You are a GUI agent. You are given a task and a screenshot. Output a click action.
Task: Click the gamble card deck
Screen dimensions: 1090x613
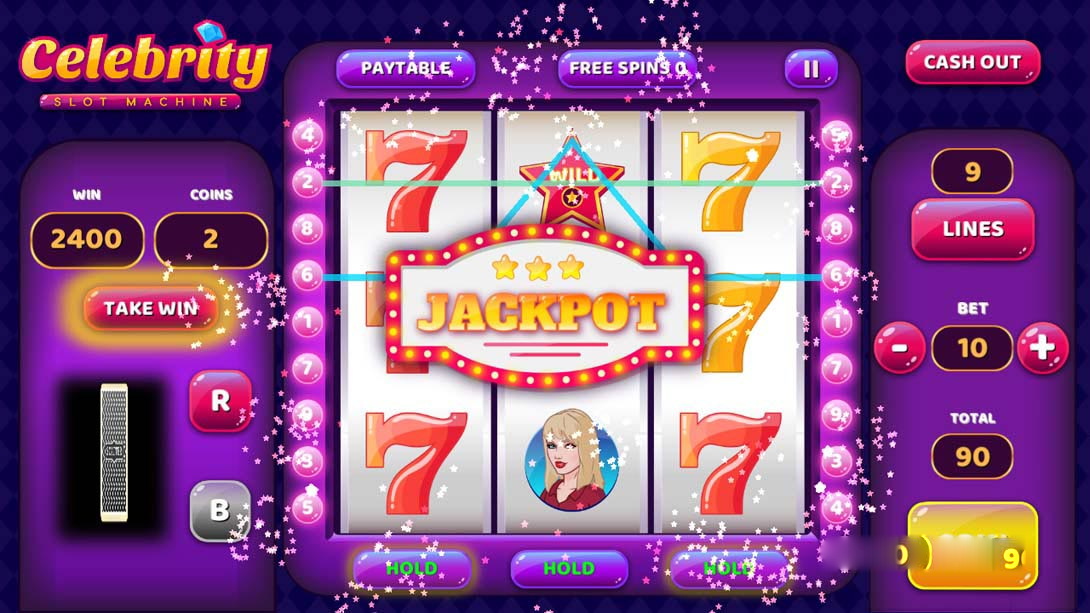[x=114, y=452]
